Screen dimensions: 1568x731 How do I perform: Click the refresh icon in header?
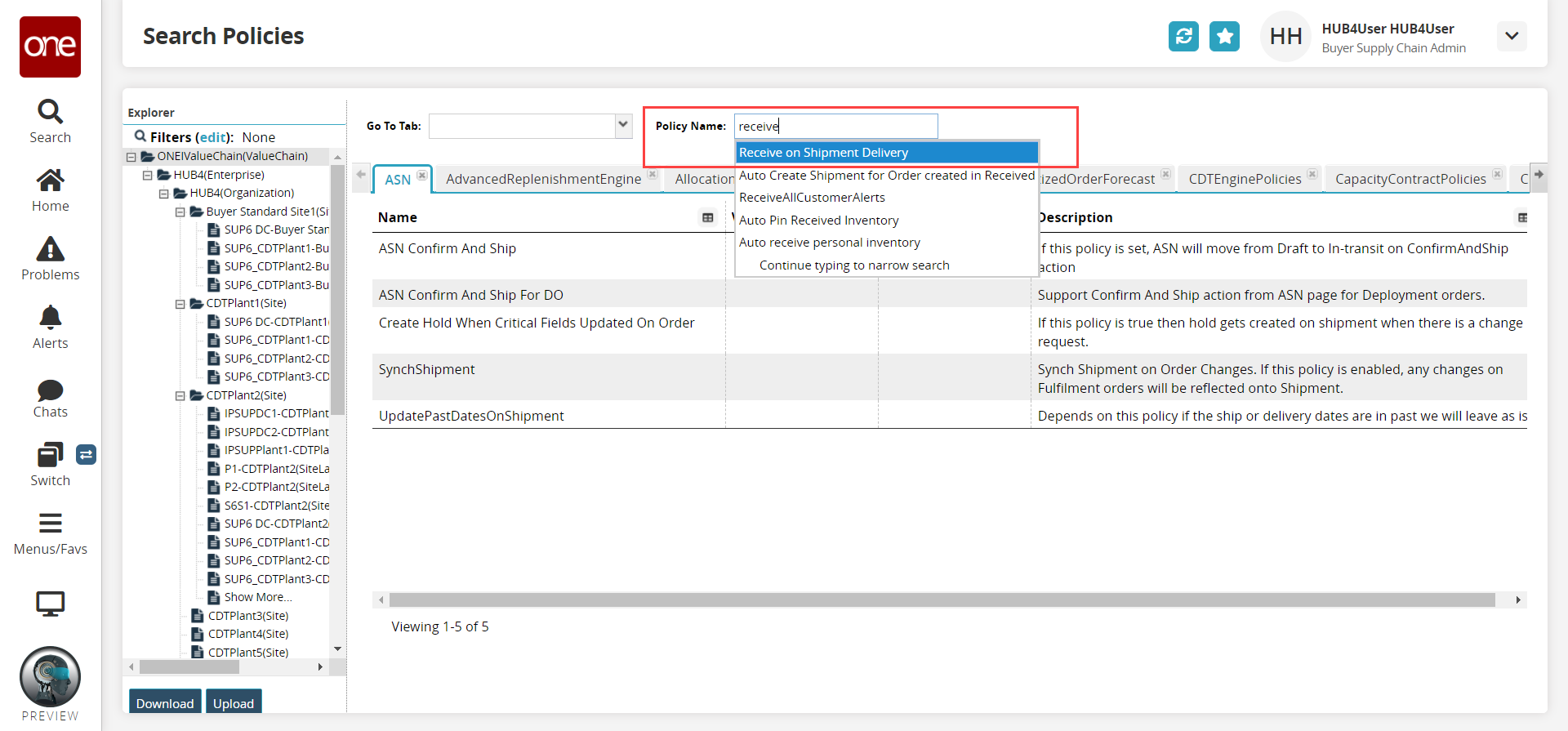[1183, 36]
